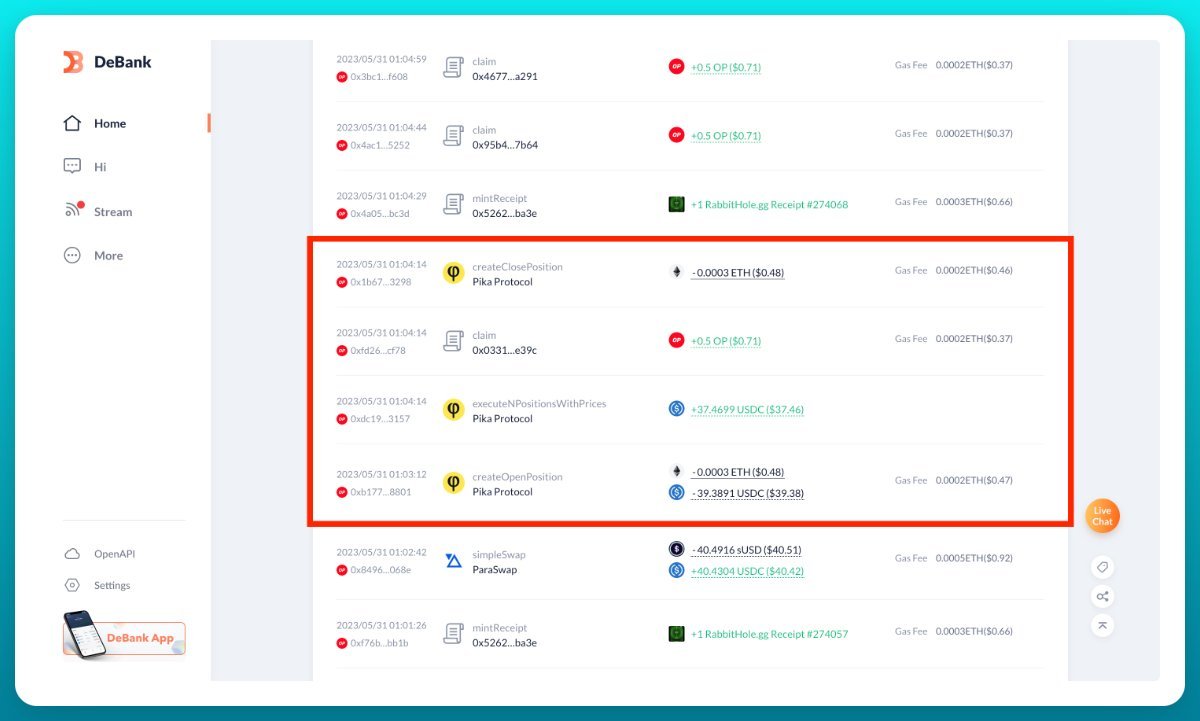Click the gas fee 0.0005ETH($0.92)
Image resolution: width=1200 pixels, height=721 pixels.
(x=974, y=560)
